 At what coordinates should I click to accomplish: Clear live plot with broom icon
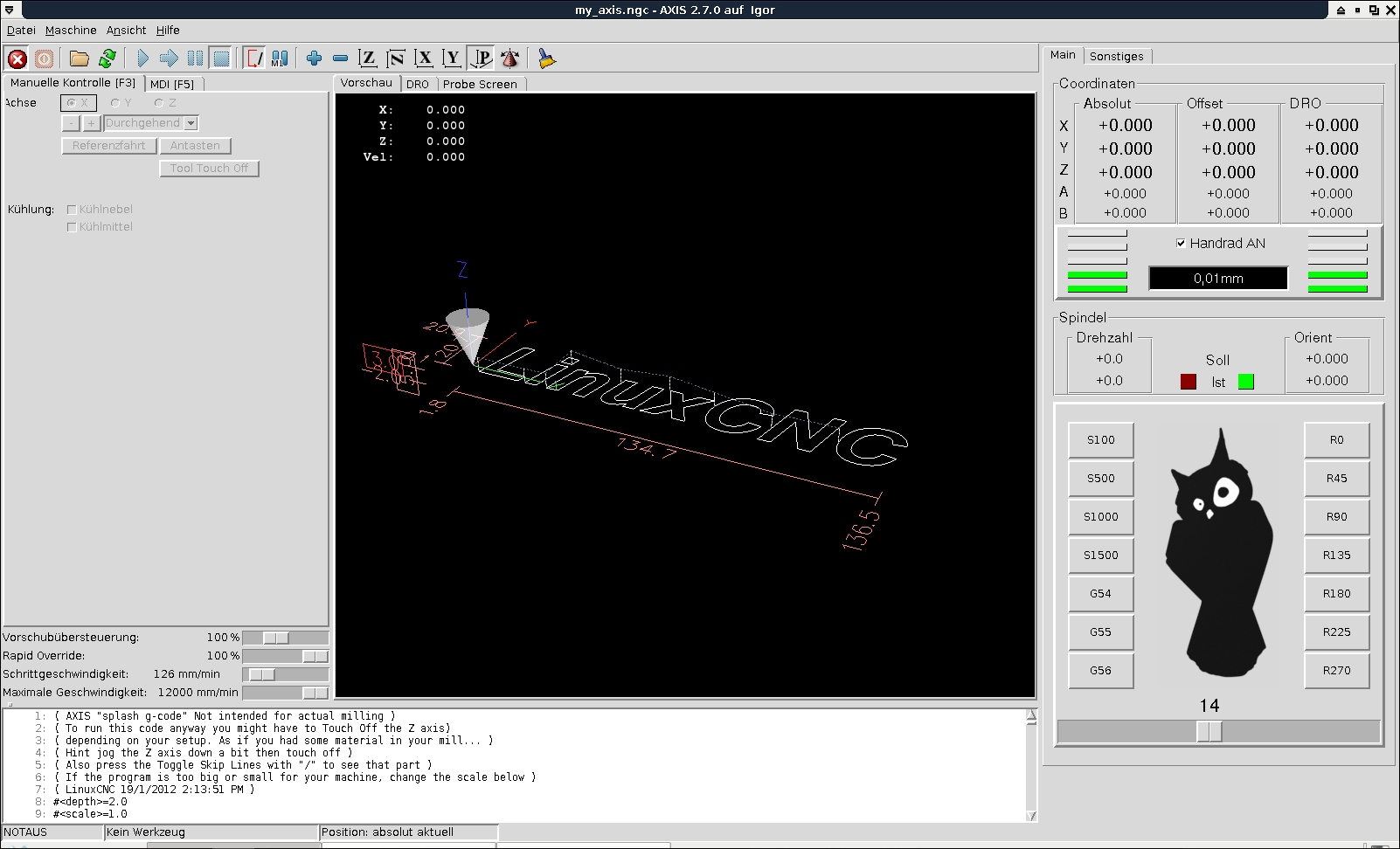[546, 59]
